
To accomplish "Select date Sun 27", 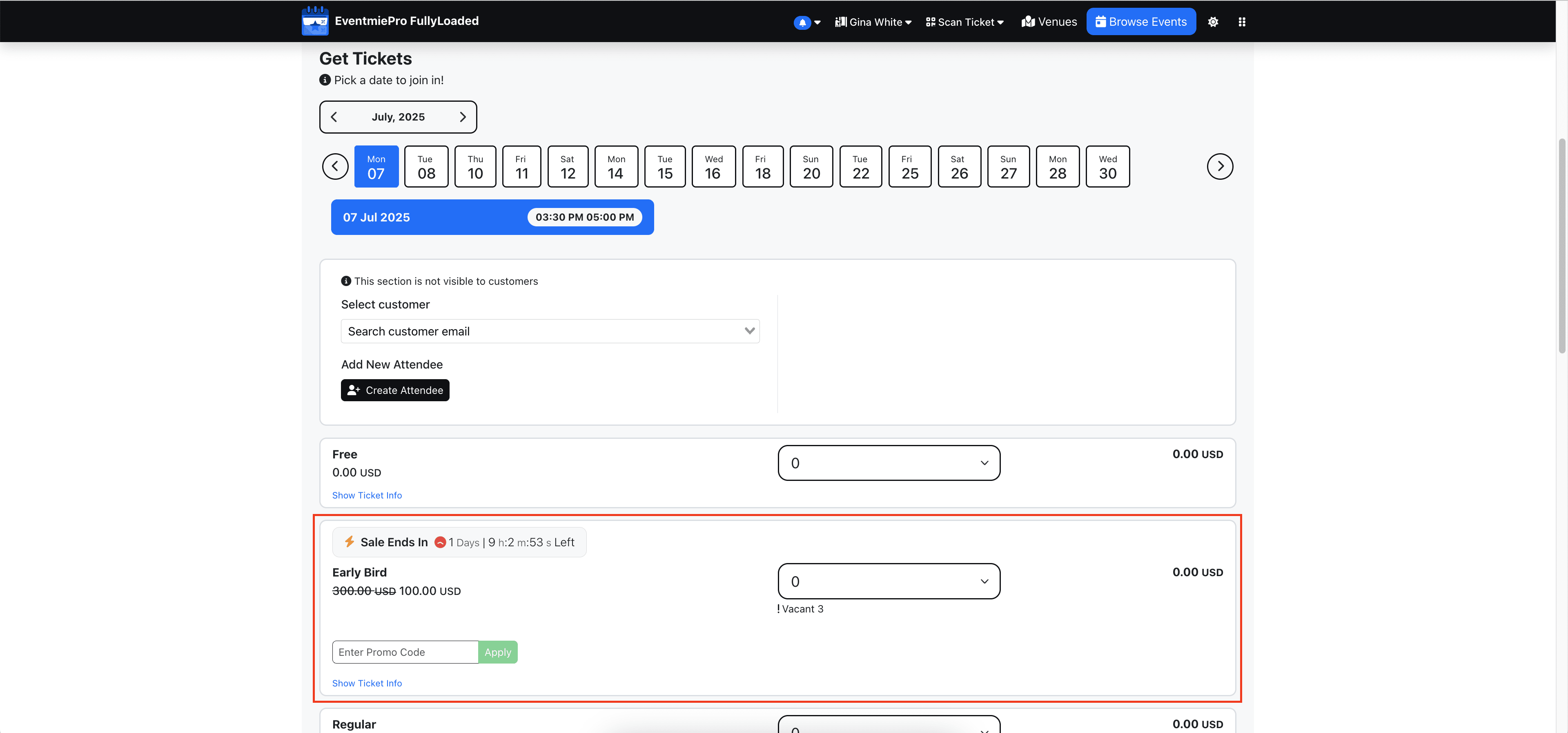I will click(1009, 166).
